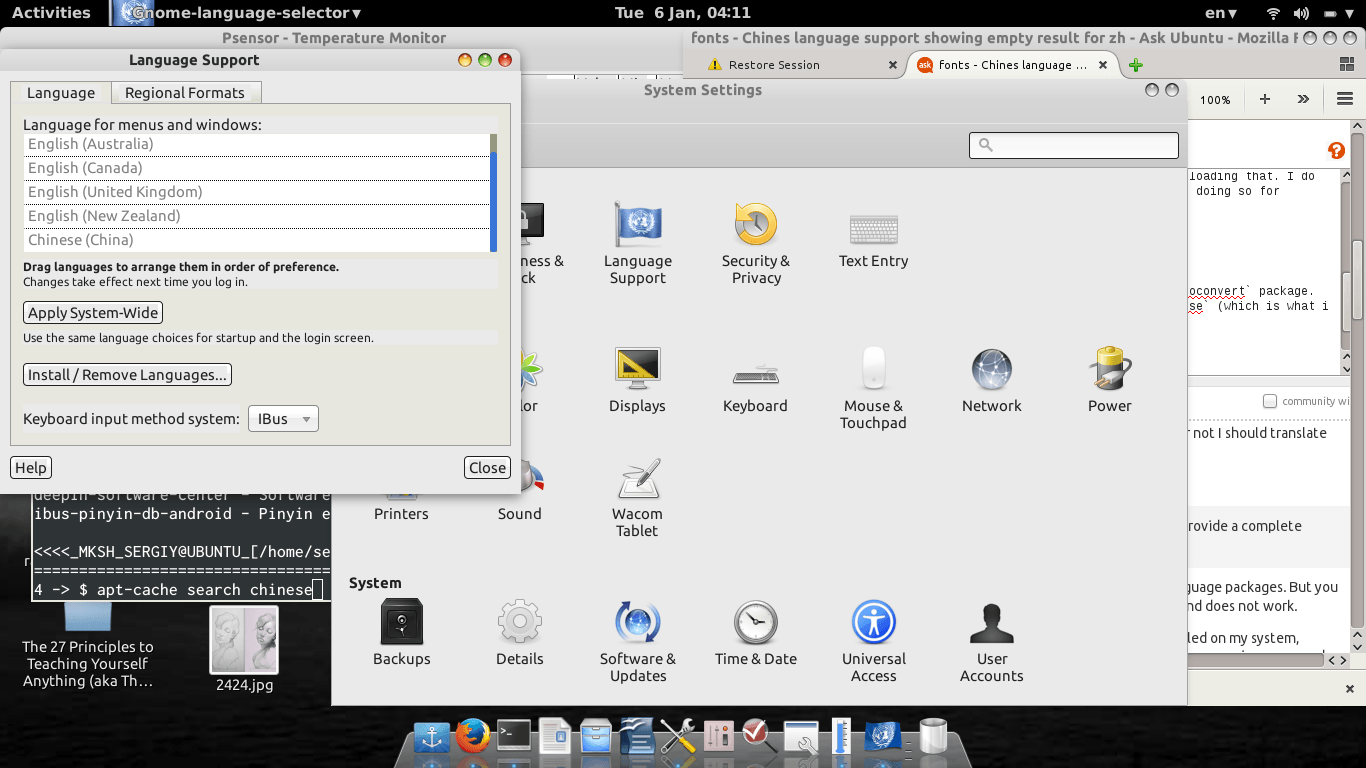Click Firefox zoom in plus button
Viewport: 1366px width, 768px height.
click(1264, 99)
